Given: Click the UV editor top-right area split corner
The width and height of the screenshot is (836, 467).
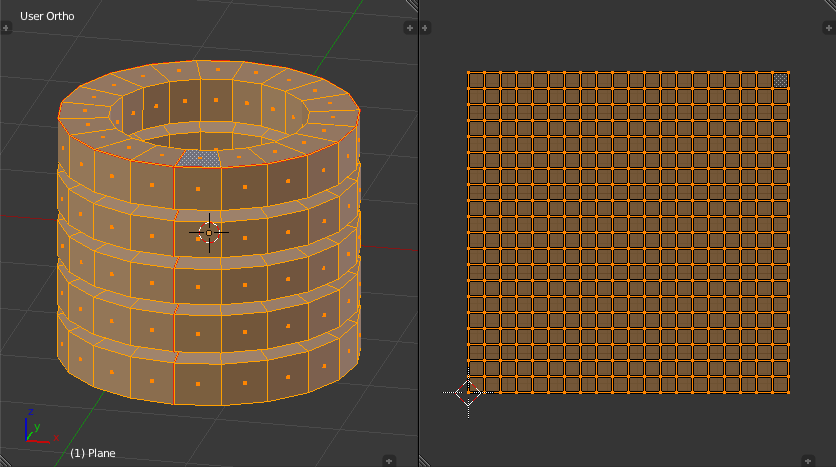Looking at the screenshot, I should (830, 5).
